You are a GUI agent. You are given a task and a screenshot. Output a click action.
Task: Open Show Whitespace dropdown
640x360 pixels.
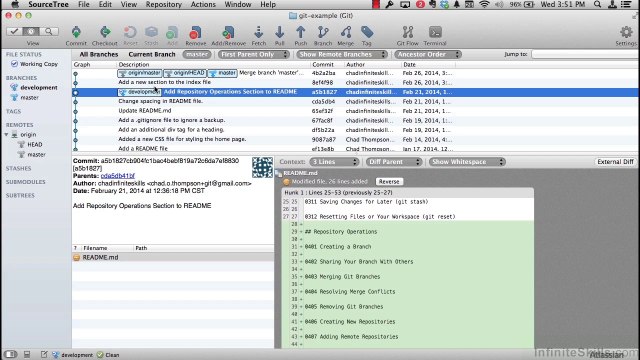[x=467, y=162]
